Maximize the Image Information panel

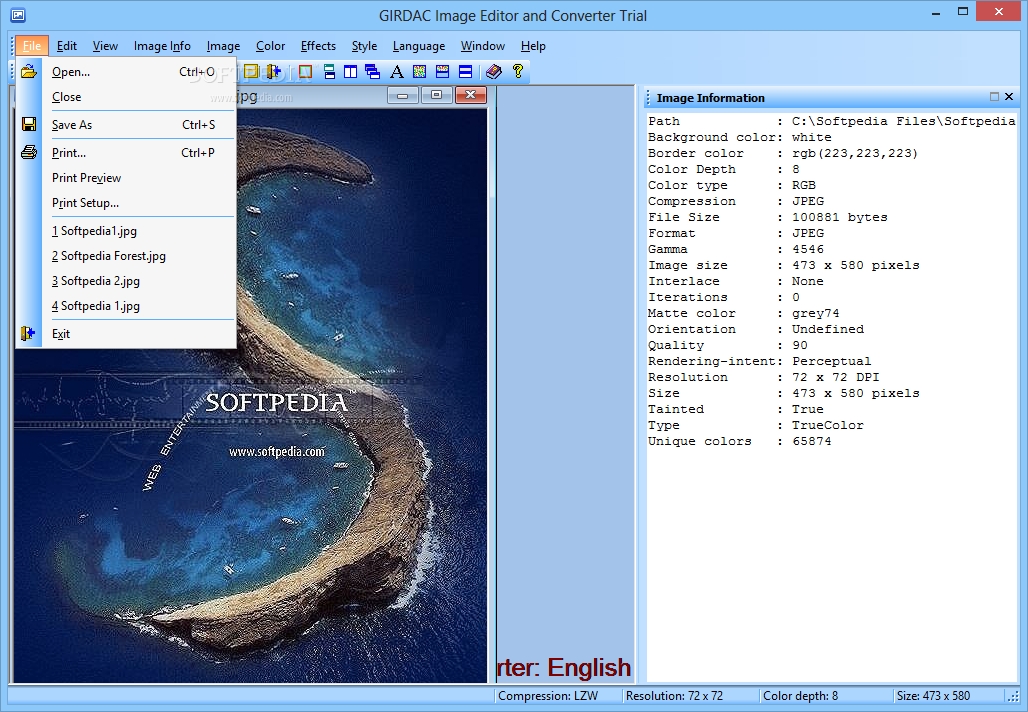[995, 96]
